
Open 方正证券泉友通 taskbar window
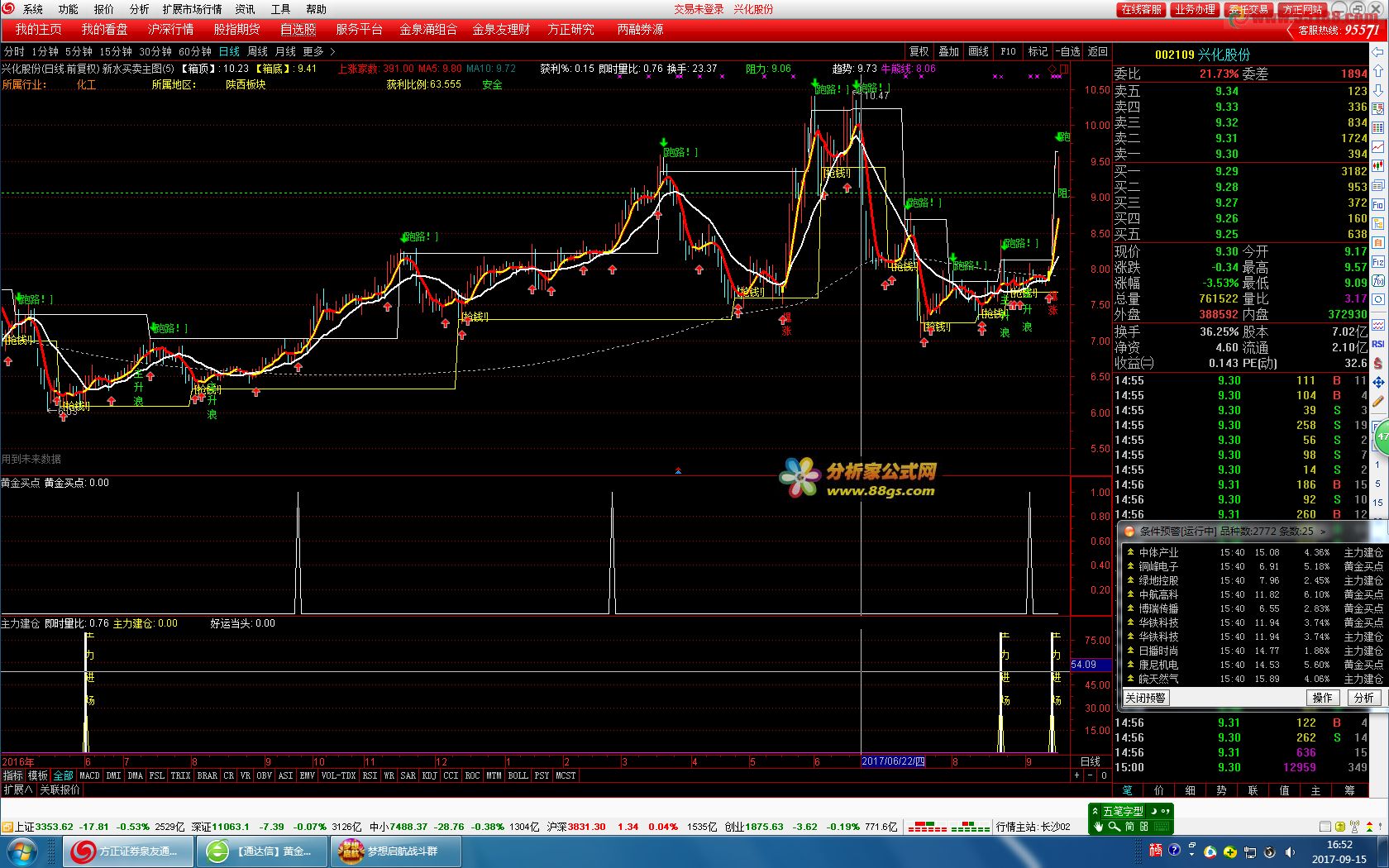pyautogui.click(x=128, y=851)
